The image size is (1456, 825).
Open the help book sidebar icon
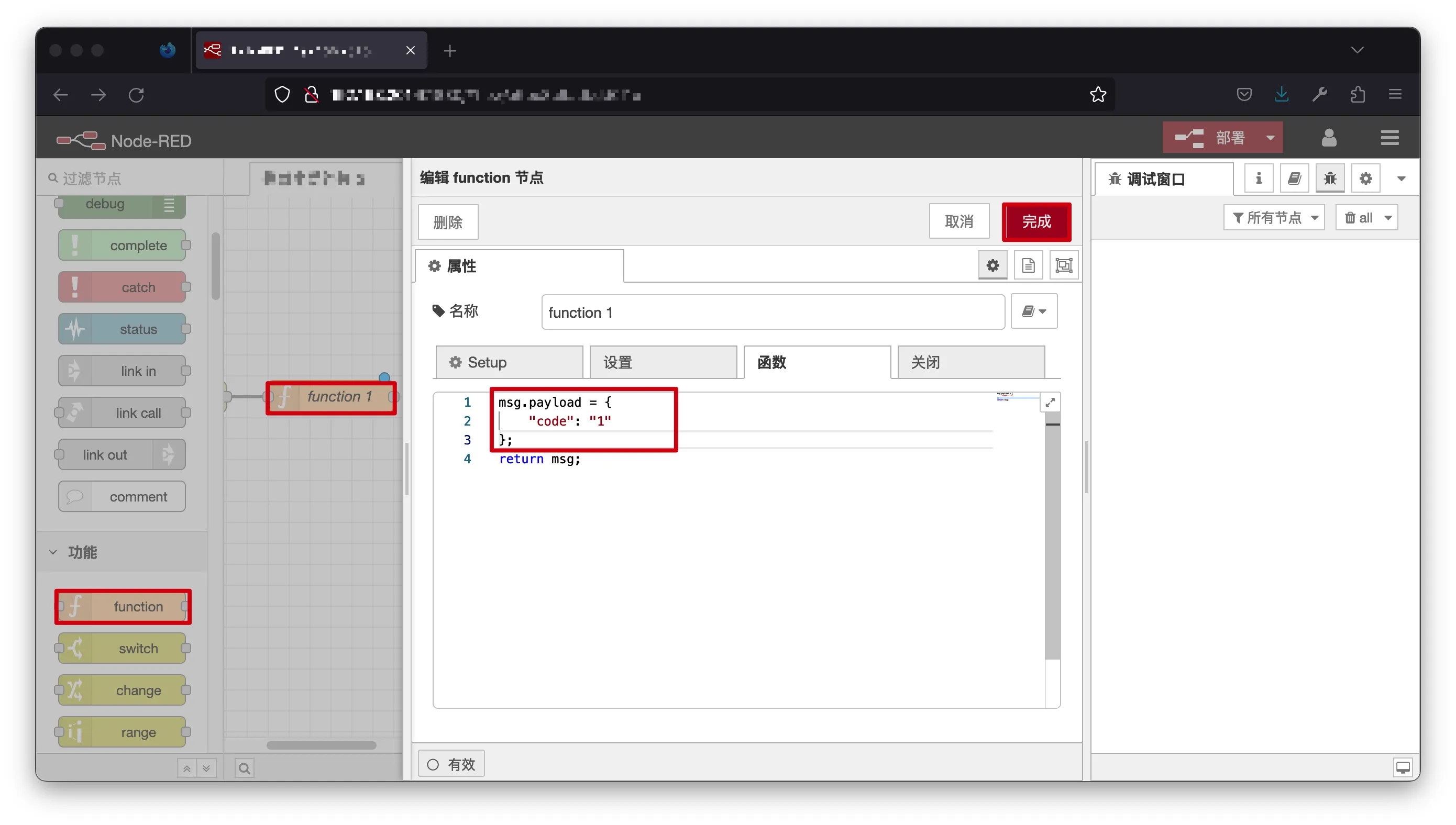click(1294, 179)
